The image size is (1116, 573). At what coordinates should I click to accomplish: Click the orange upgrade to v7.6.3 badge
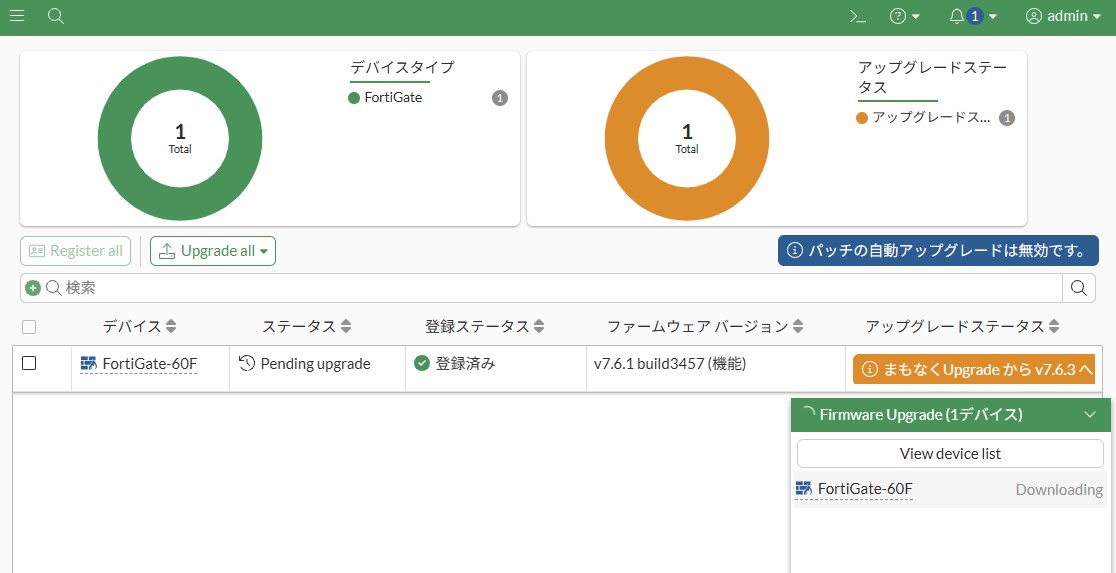(x=973, y=369)
